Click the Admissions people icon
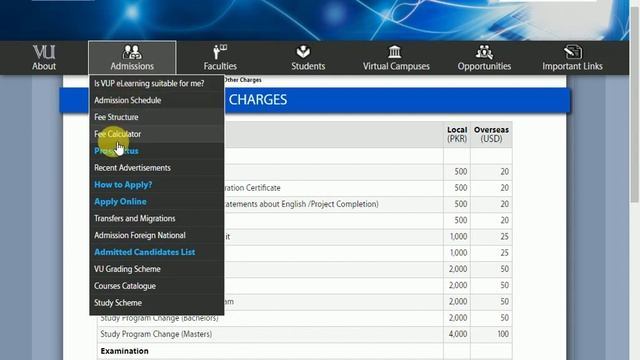Viewport: 640px width, 360px height. point(132,52)
